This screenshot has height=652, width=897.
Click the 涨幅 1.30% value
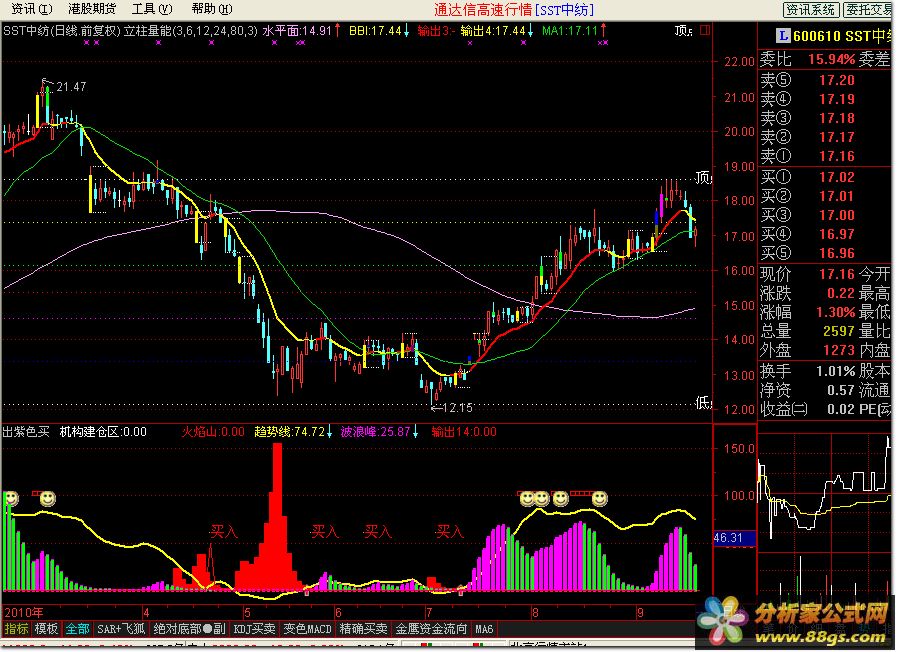coord(835,312)
